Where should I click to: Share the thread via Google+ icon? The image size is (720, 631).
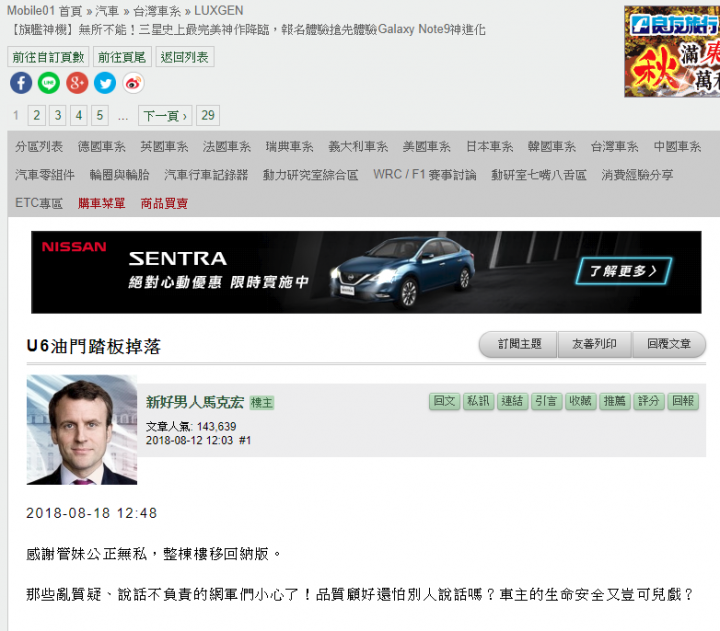click(77, 83)
